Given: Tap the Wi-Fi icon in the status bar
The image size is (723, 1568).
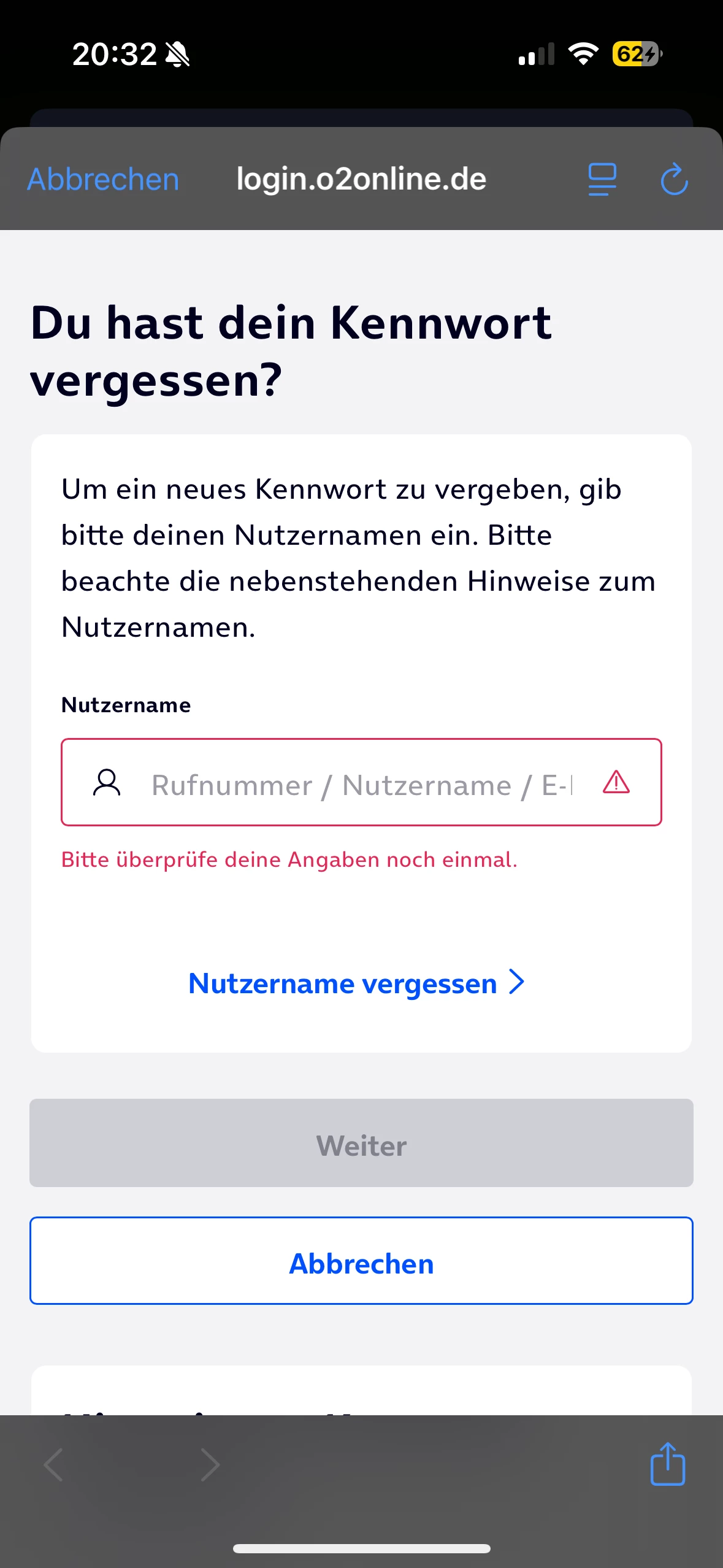Looking at the screenshot, I should 583,54.
